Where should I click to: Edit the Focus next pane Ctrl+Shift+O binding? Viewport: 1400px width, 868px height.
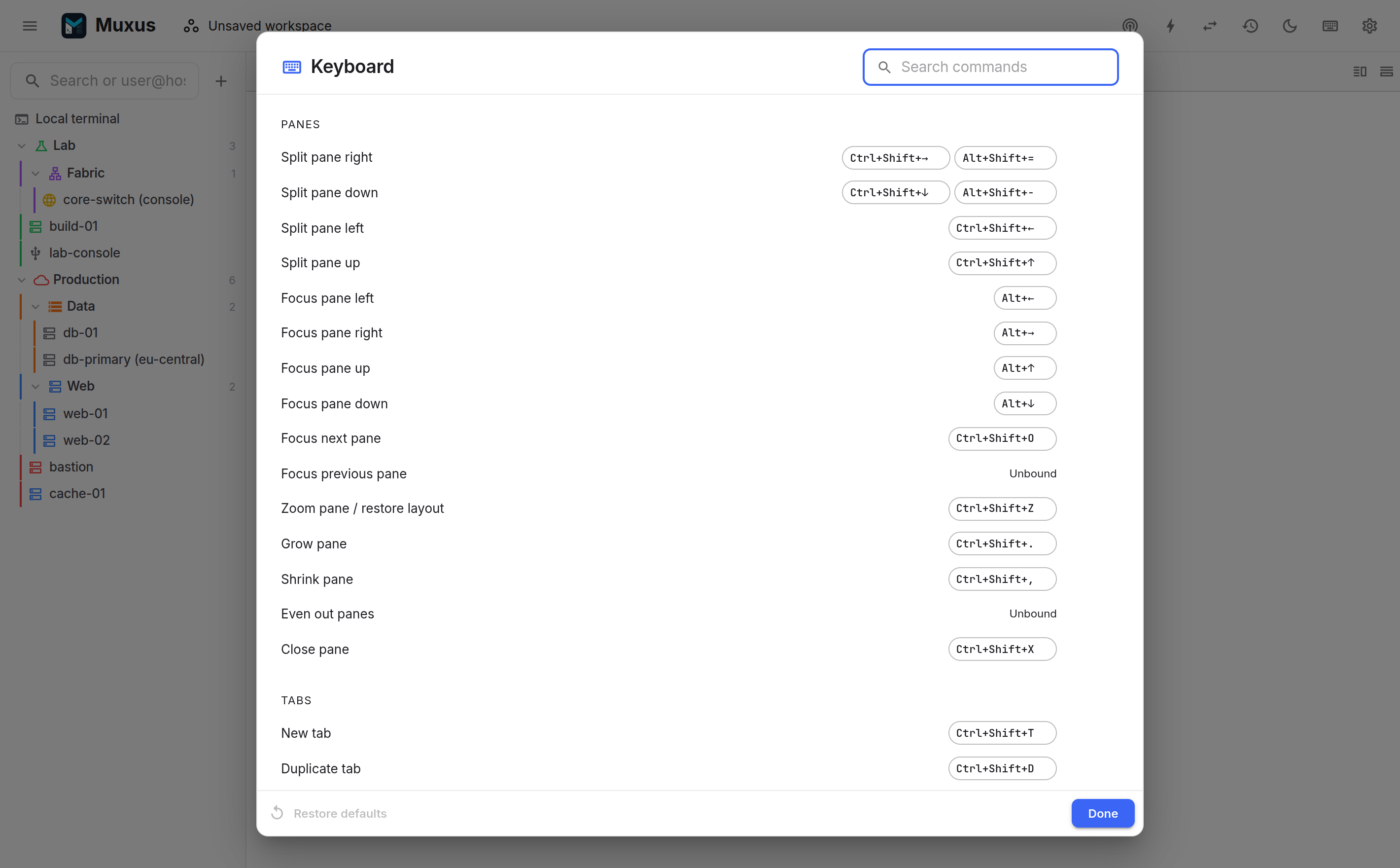1002,438
